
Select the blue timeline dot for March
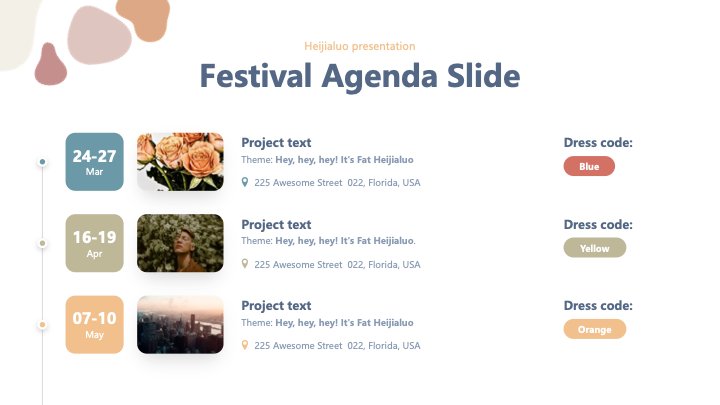pos(42,162)
